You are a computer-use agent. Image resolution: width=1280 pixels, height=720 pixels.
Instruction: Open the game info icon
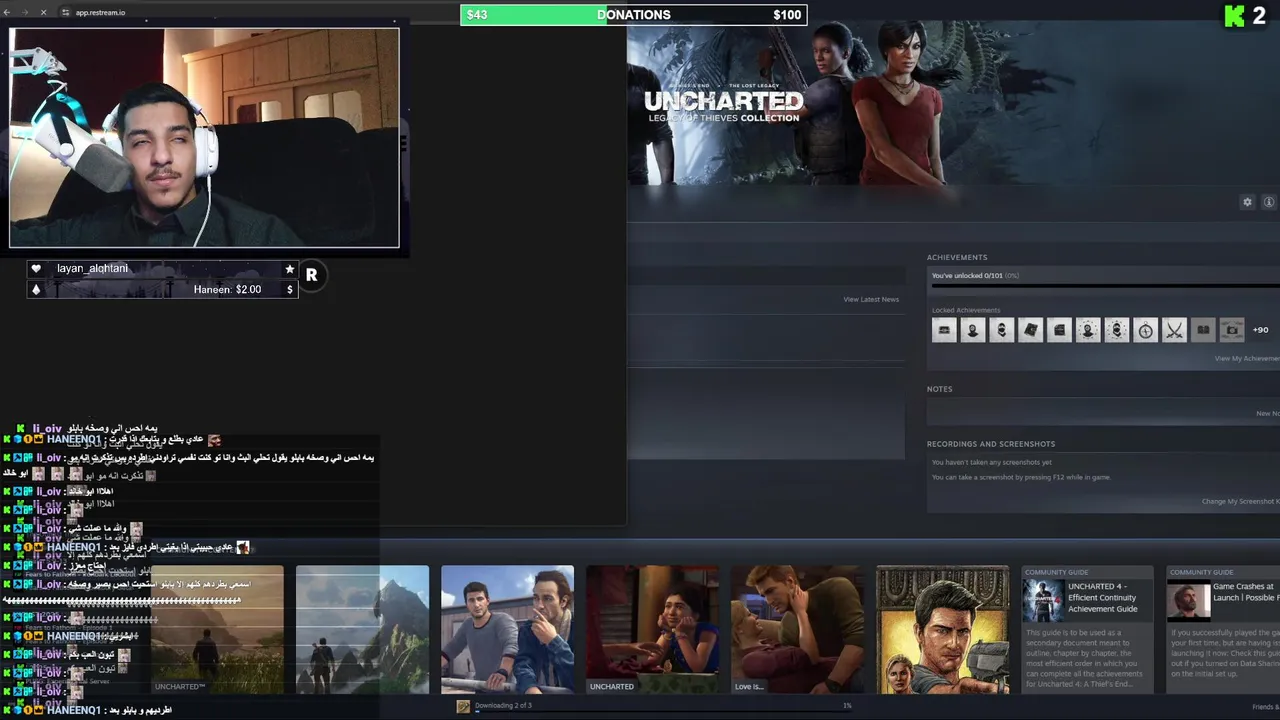1268,202
